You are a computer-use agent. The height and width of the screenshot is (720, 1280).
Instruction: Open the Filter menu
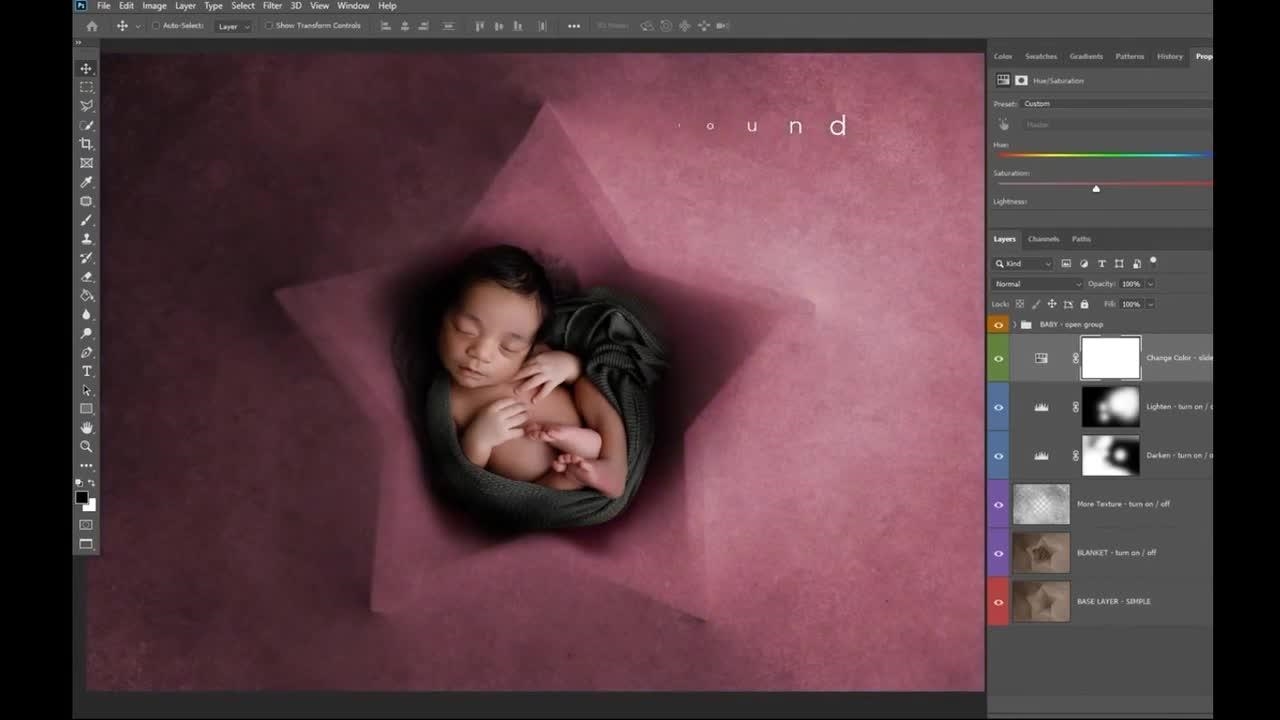click(x=272, y=6)
